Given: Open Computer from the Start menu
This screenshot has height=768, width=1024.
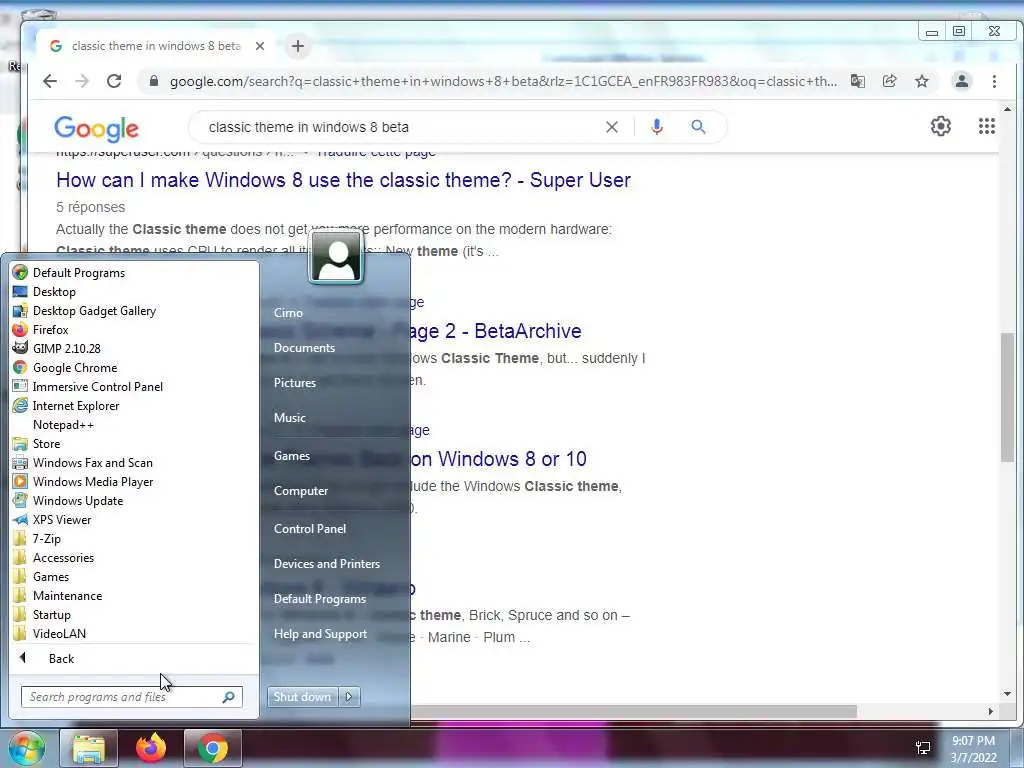Looking at the screenshot, I should point(300,491).
